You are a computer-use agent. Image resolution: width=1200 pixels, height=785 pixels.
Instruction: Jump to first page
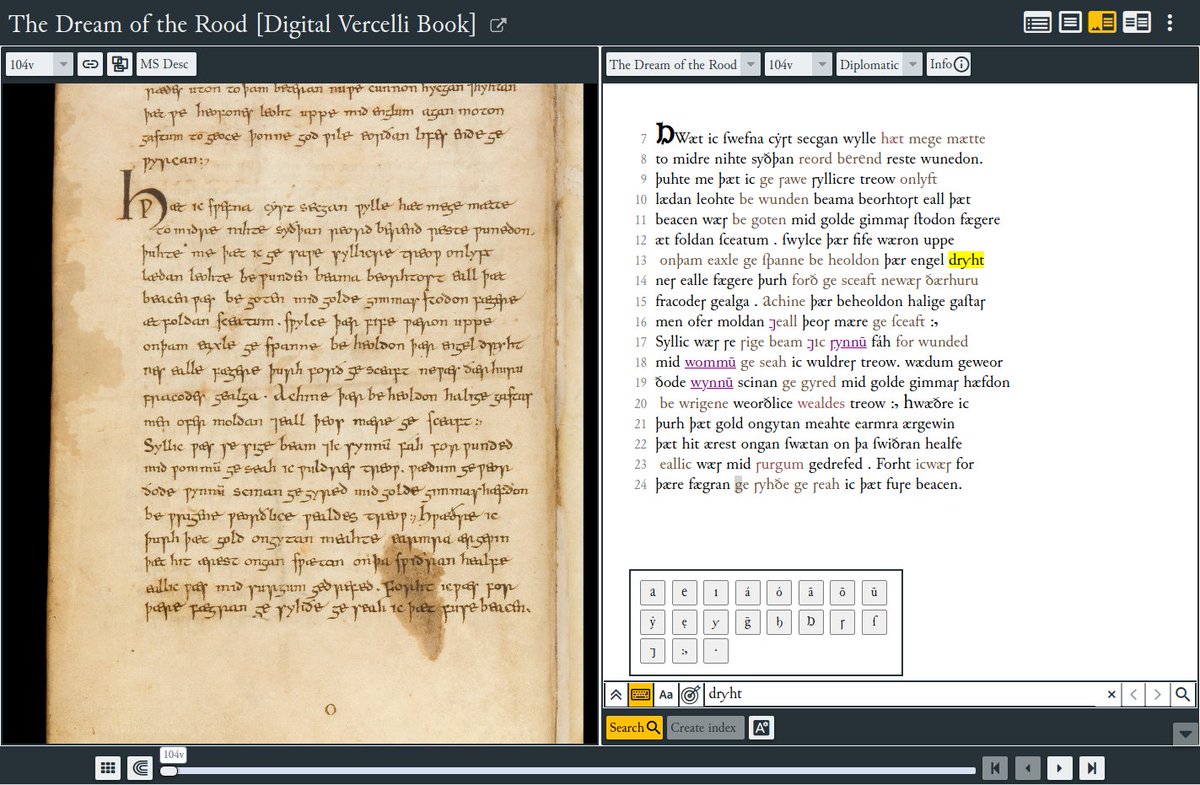pos(994,768)
